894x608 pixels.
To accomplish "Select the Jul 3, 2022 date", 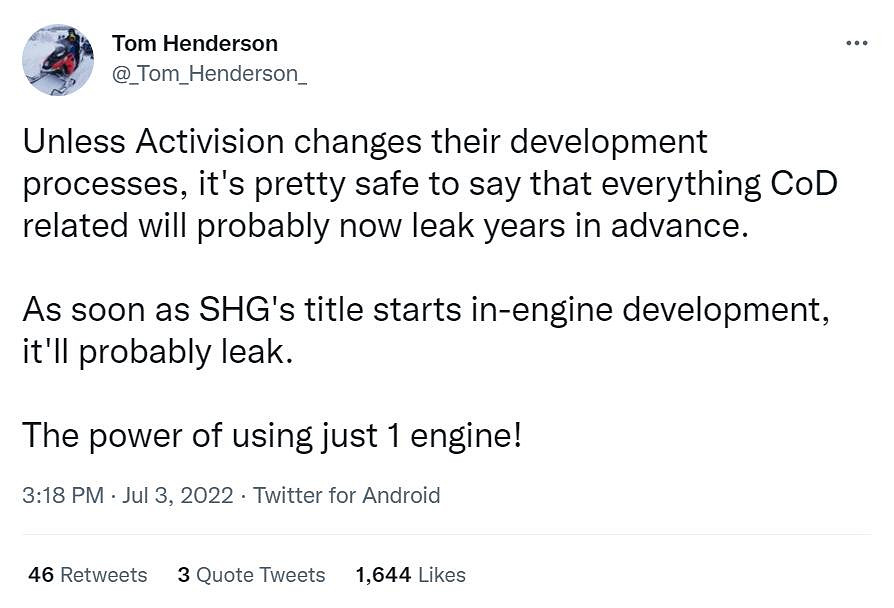I will point(178,495).
